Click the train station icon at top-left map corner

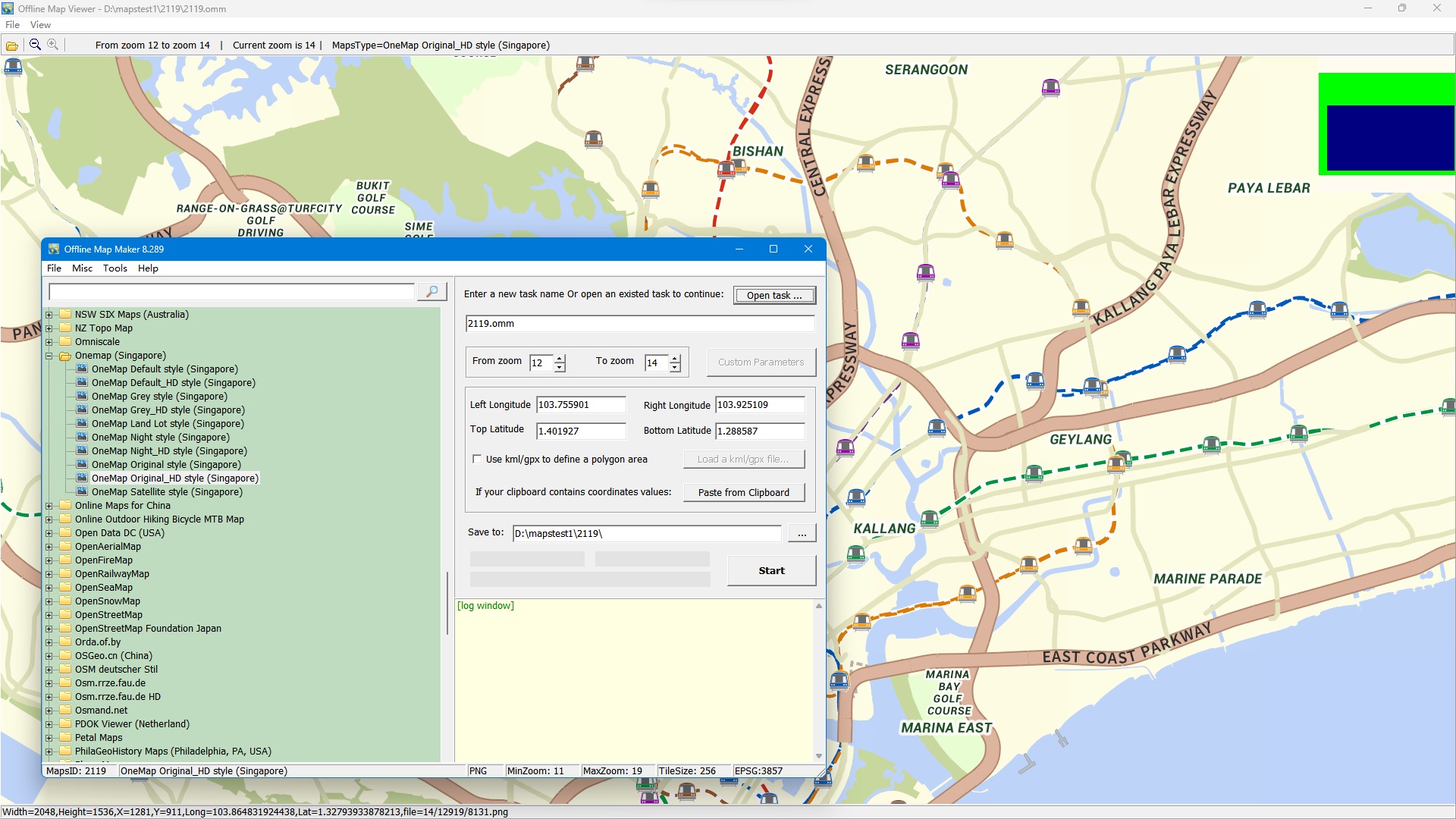13,67
